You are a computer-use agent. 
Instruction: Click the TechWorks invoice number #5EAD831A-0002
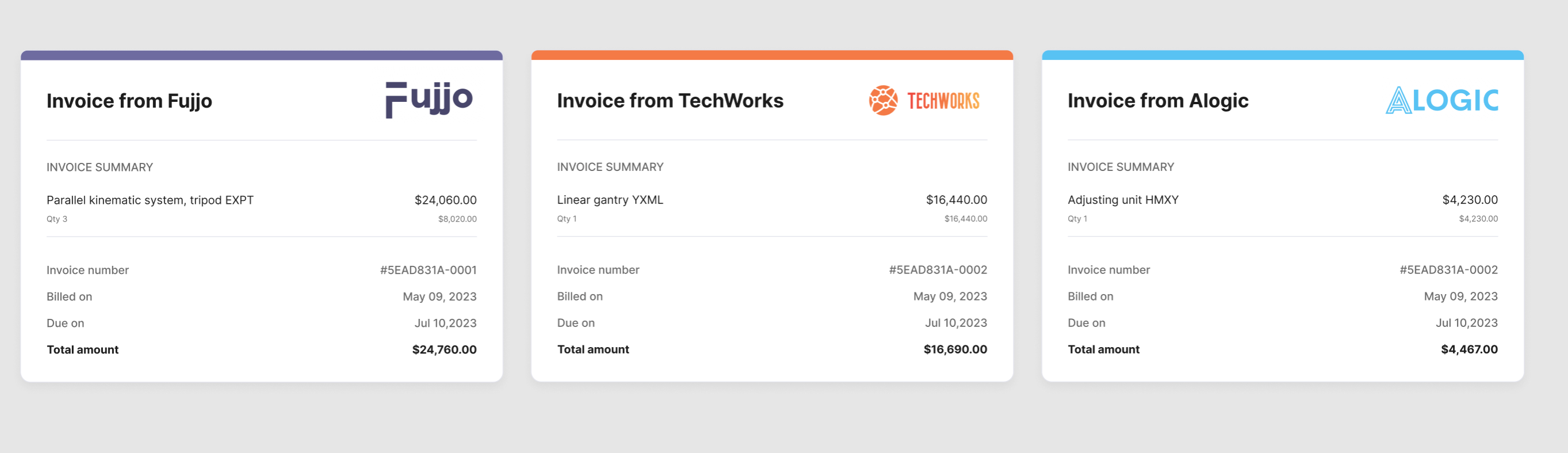pos(938,270)
